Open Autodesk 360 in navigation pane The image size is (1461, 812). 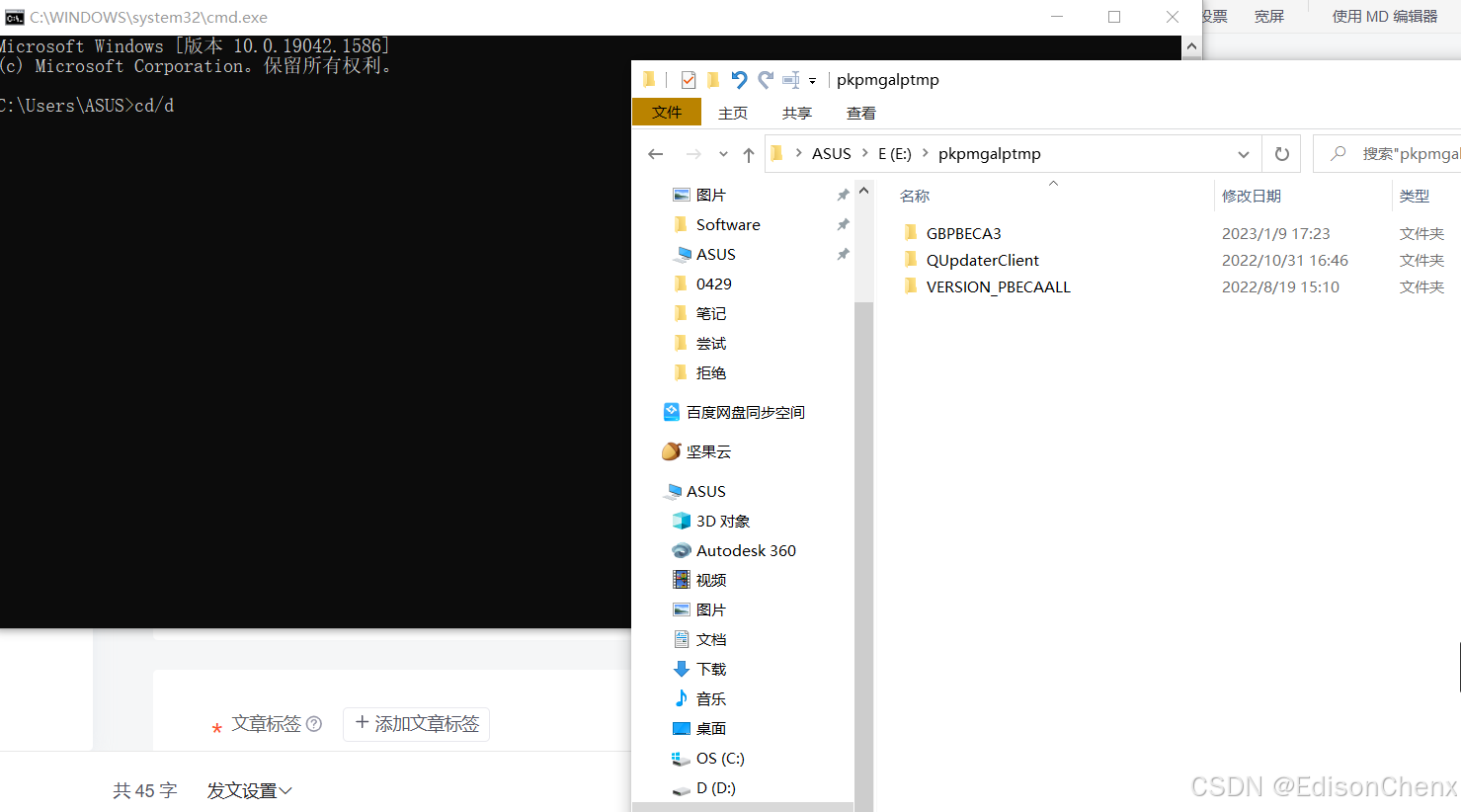tap(746, 550)
